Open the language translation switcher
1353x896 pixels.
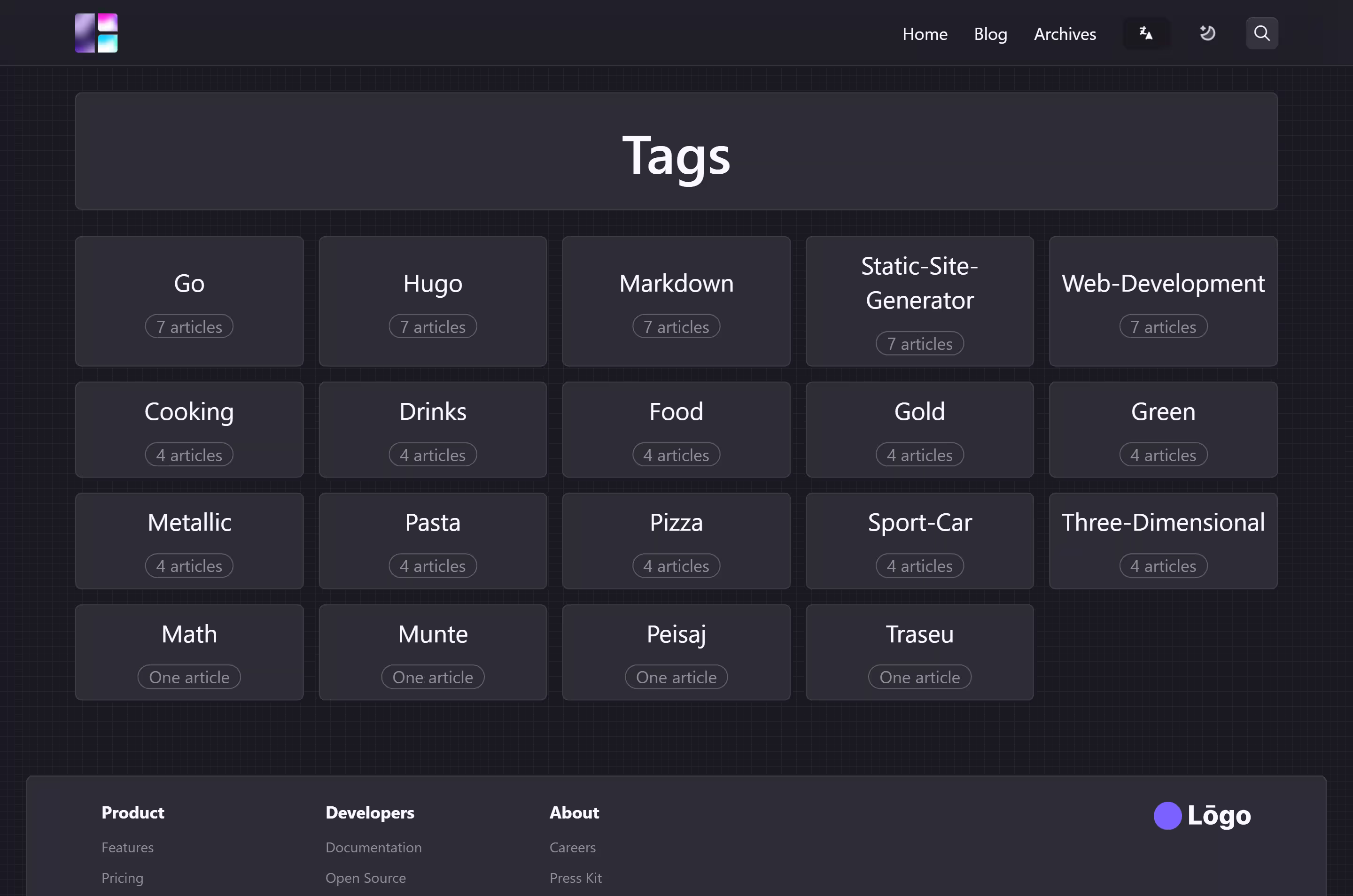(x=1145, y=33)
